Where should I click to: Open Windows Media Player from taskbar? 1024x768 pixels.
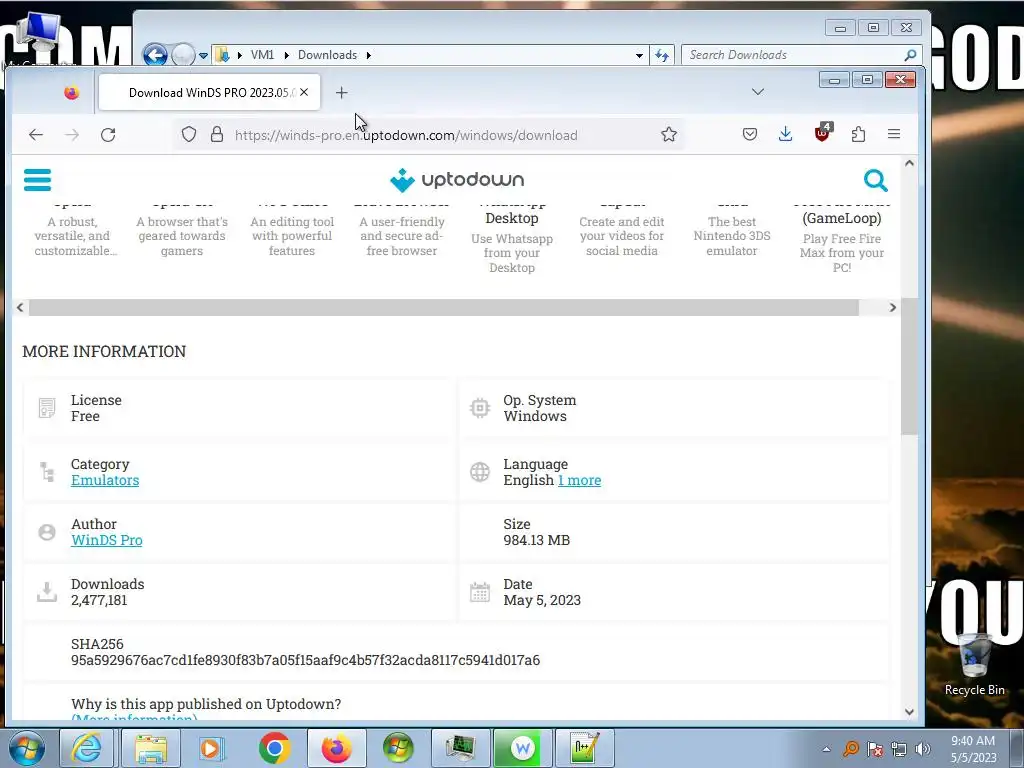[x=210, y=748]
